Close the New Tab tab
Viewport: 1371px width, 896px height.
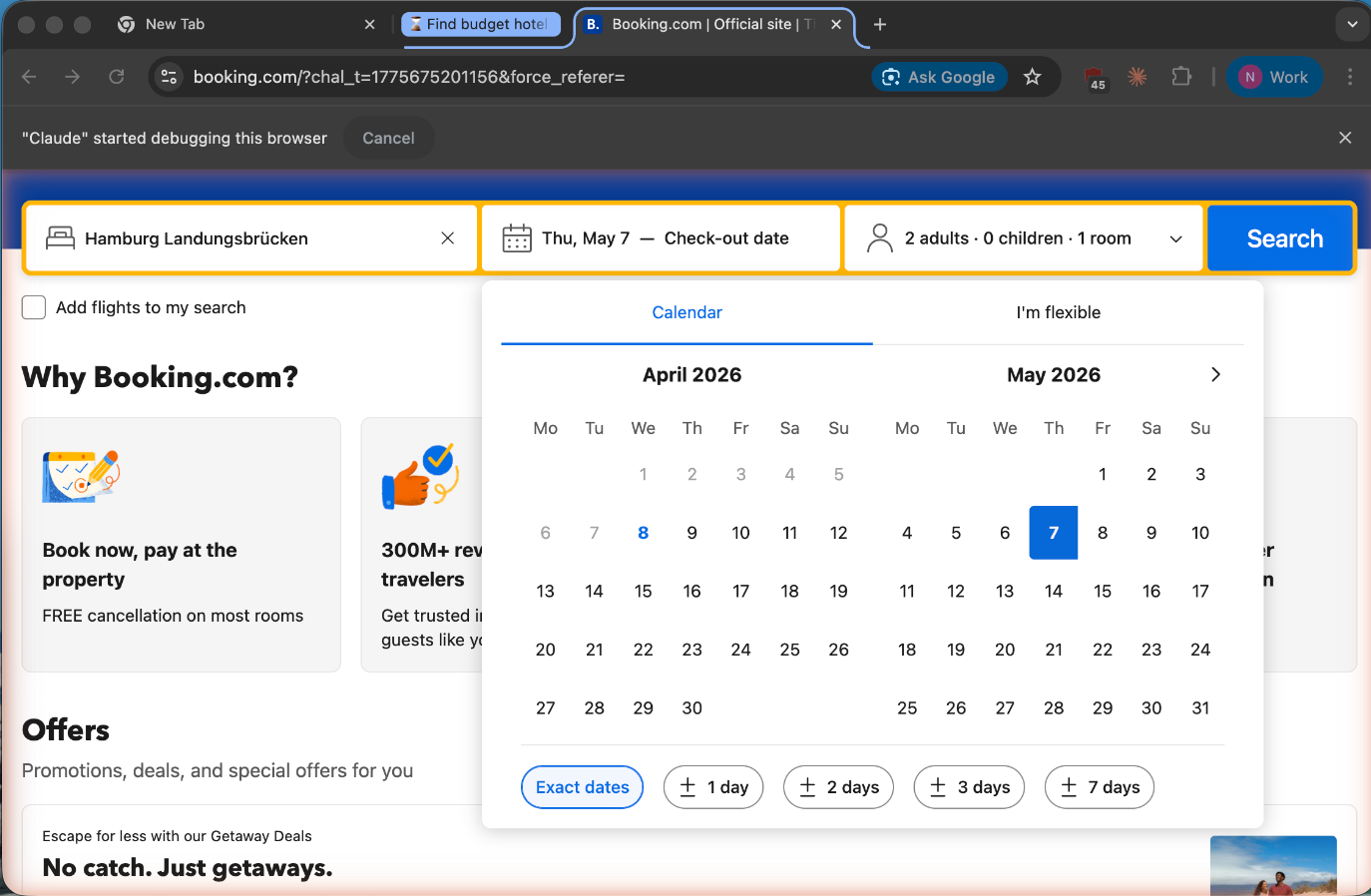(370, 24)
